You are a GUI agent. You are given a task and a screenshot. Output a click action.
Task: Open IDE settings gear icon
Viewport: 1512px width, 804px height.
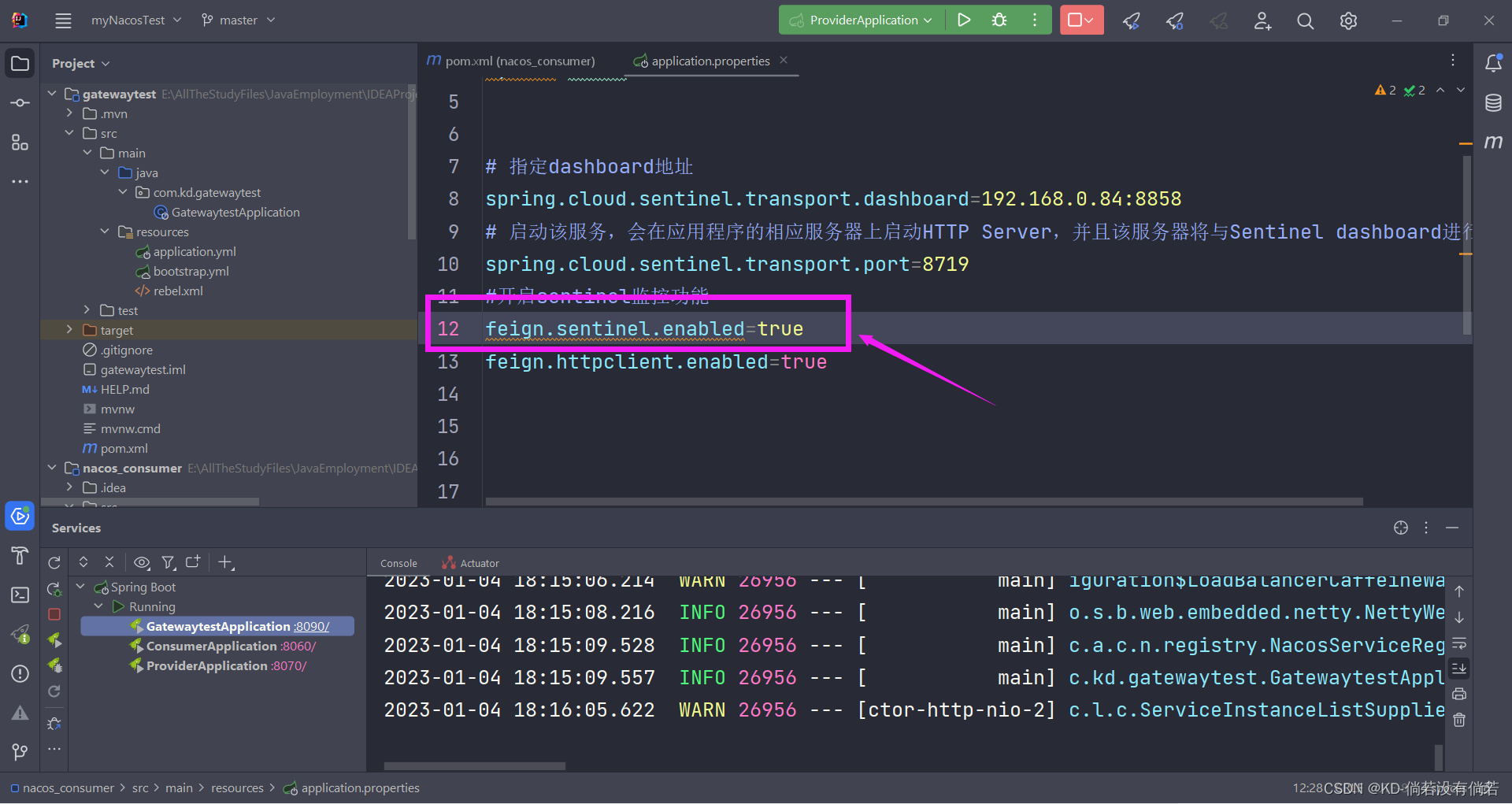pos(1348,21)
